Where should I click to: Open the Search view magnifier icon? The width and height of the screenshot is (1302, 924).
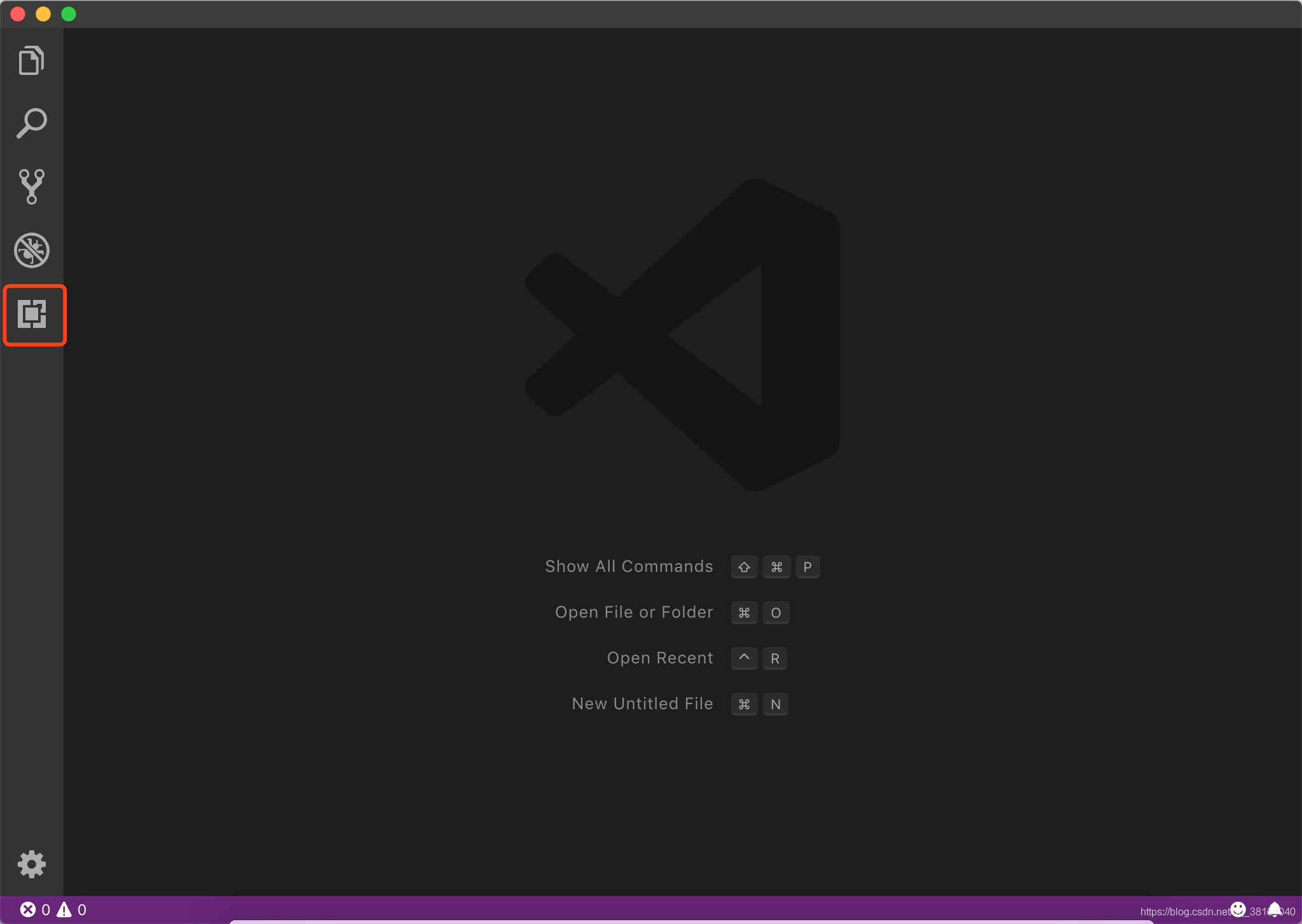pyautogui.click(x=31, y=123)
